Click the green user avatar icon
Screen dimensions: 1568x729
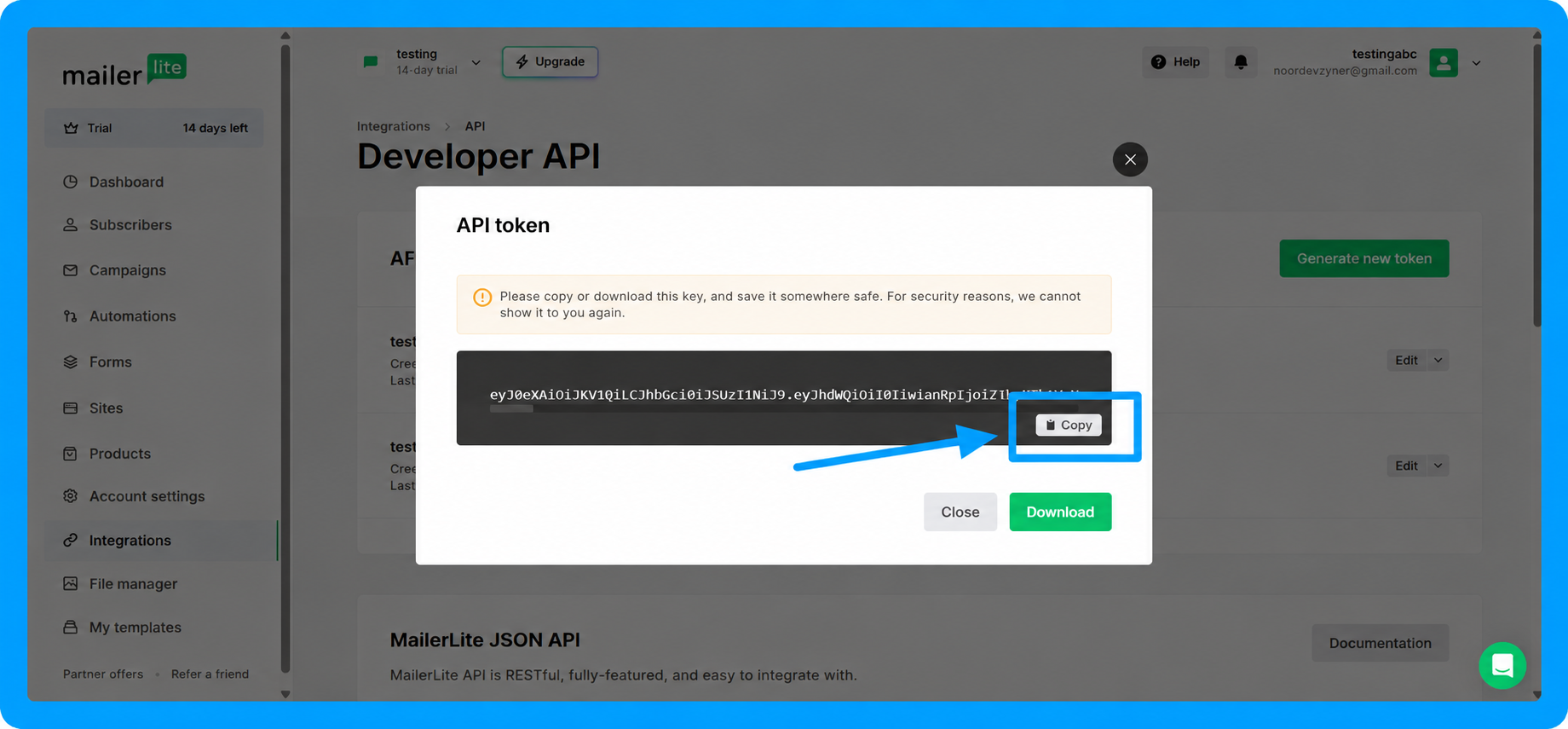tap(1444, 62)
